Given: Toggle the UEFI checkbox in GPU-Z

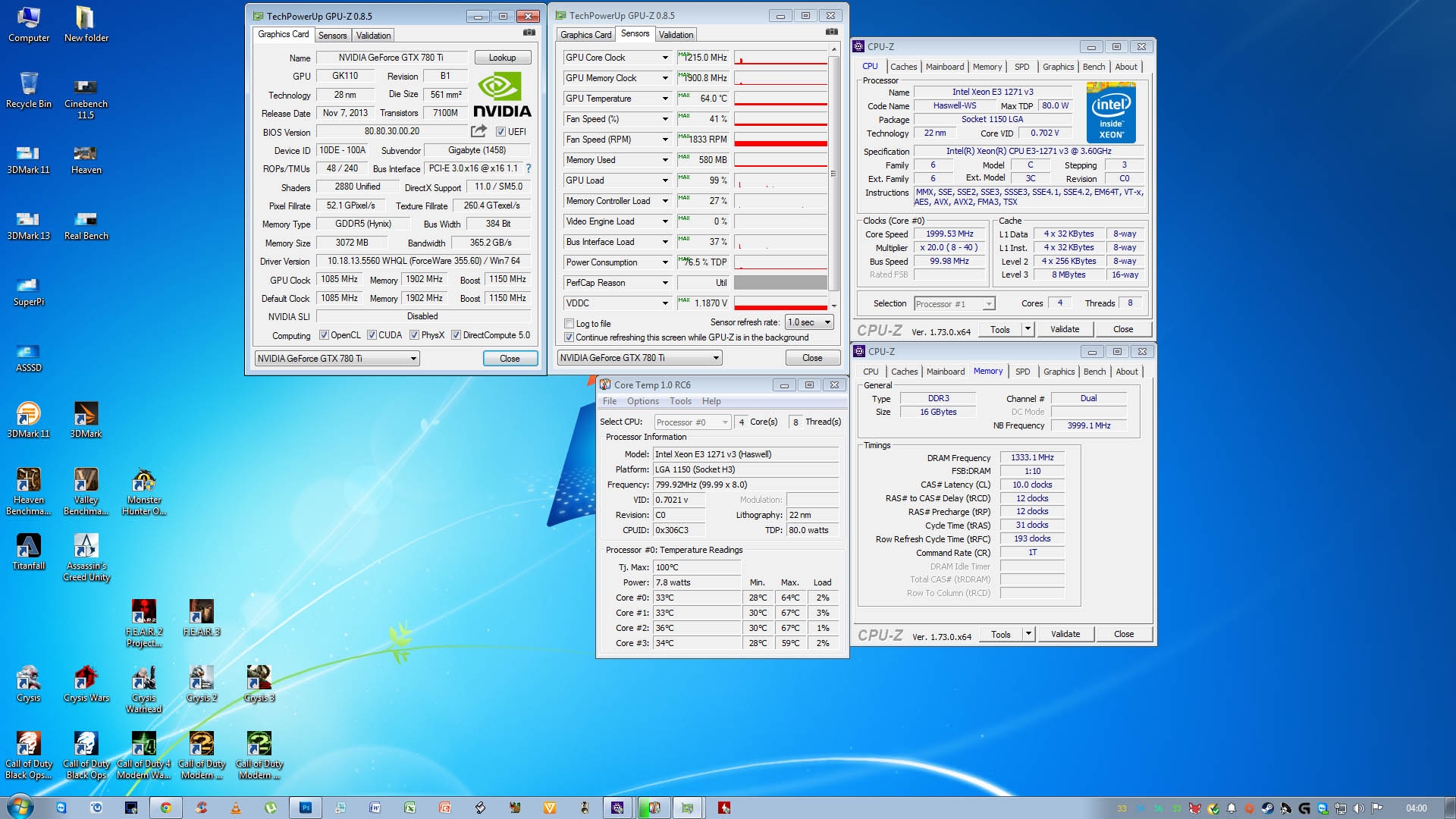Looking at the screenshot, I should pos(500,132).
